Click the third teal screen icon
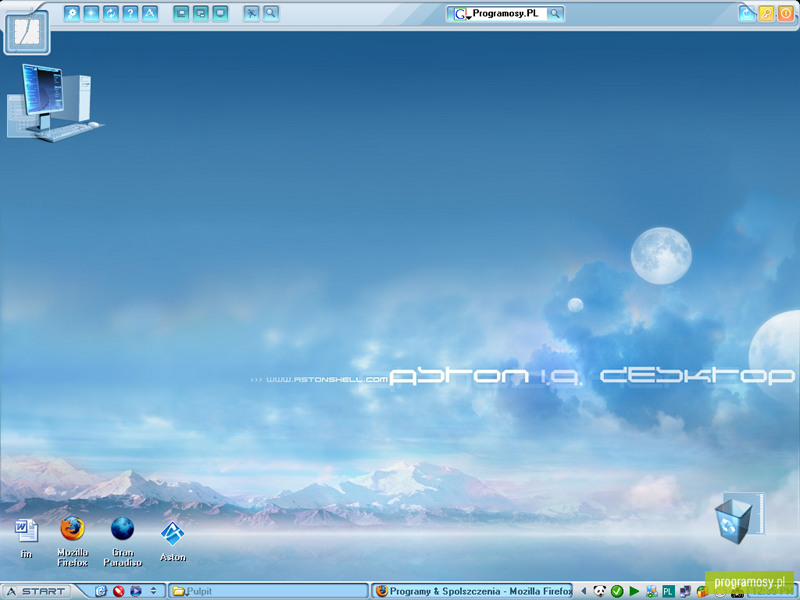 click(220, 13)
